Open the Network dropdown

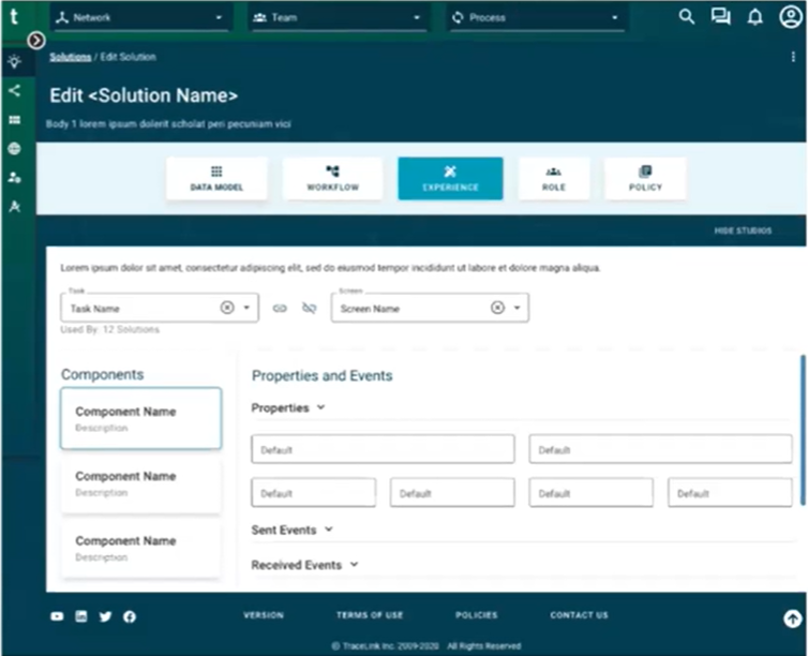pyautogui.click(x=141, y=18)
